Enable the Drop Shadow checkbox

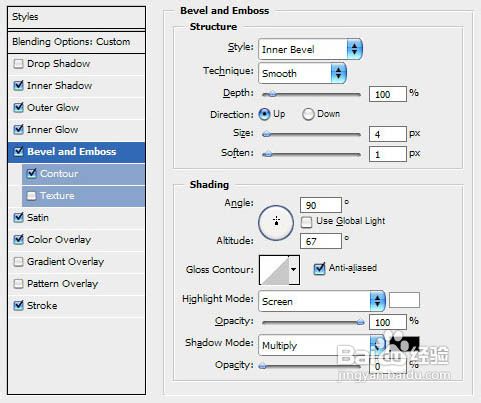[18, 64]
